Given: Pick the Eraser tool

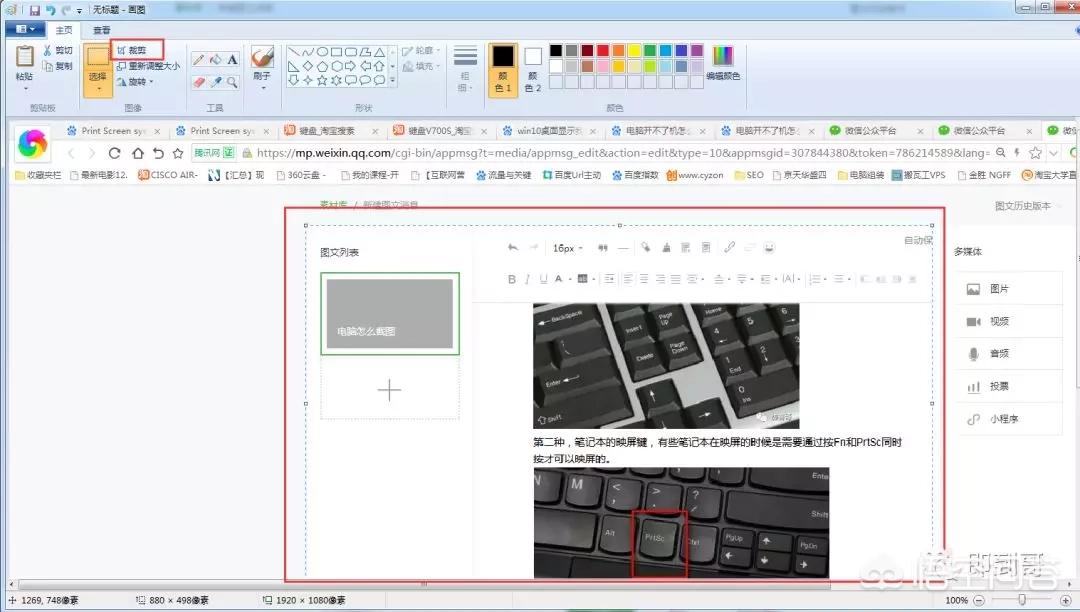Looking at the screenshot, I should (198, 82).
